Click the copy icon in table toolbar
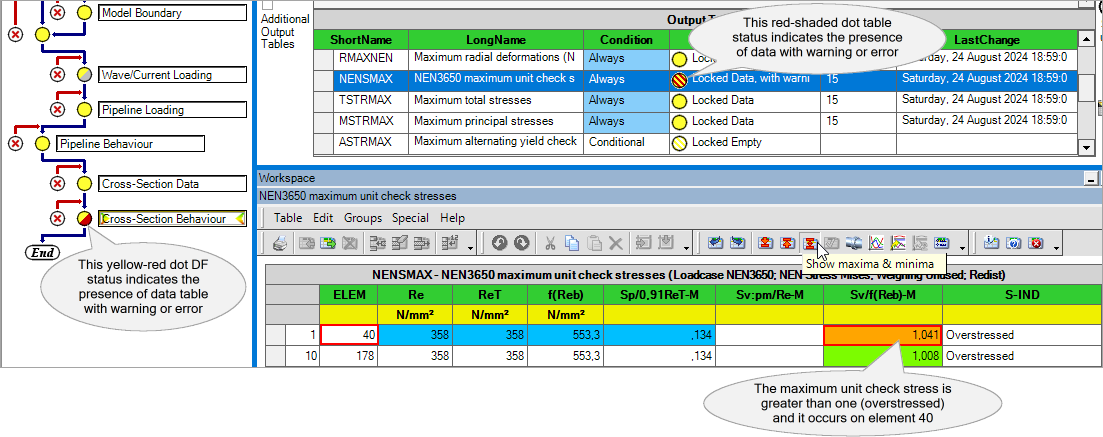 coord(571,242)
